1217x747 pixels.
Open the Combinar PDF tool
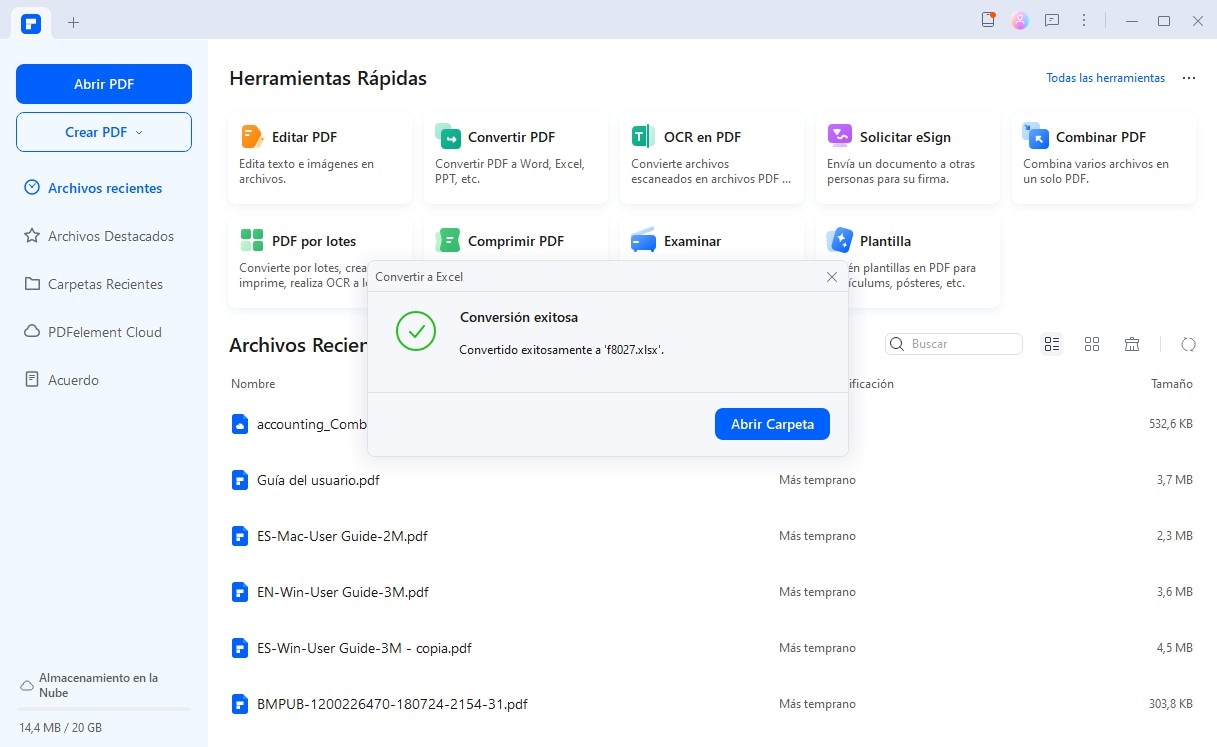(x=1104, y=159)
